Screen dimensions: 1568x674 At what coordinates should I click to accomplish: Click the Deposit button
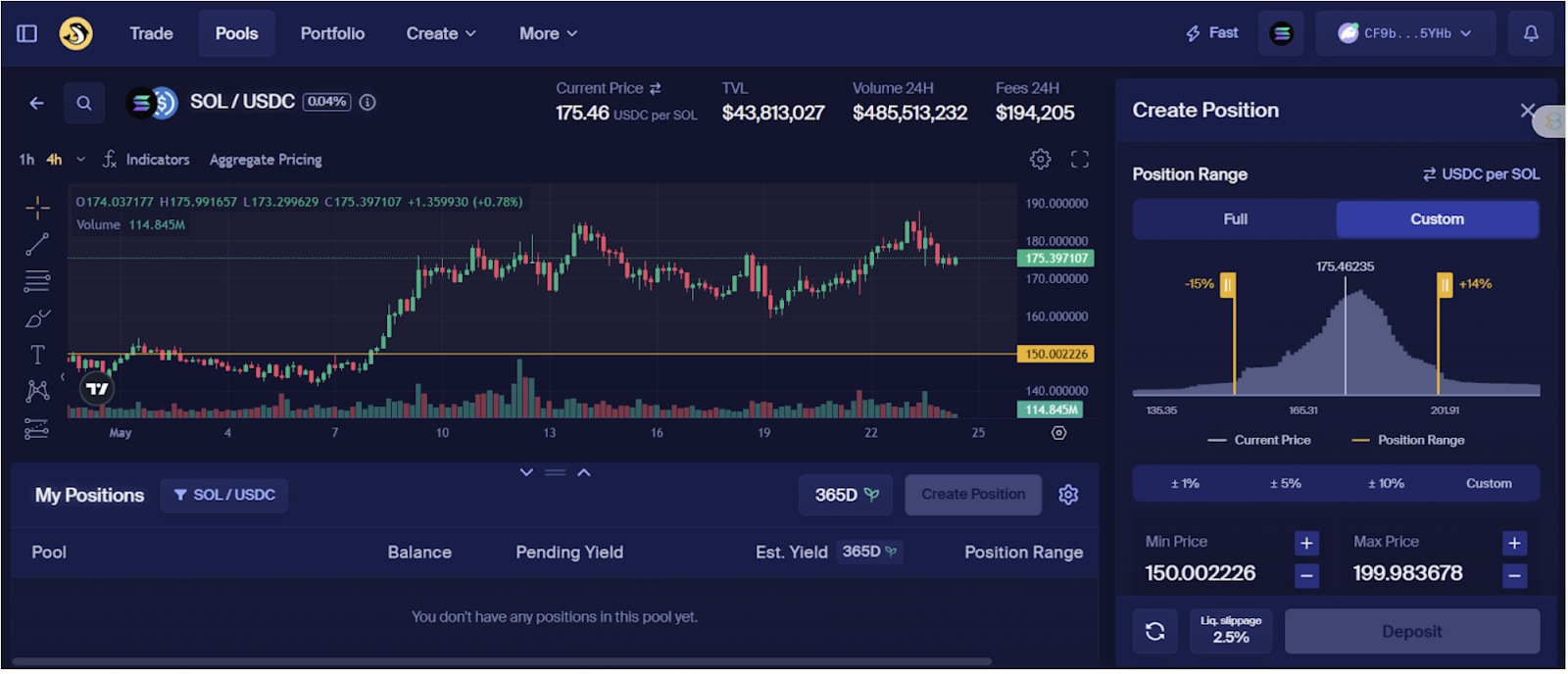coord(1411,632)
